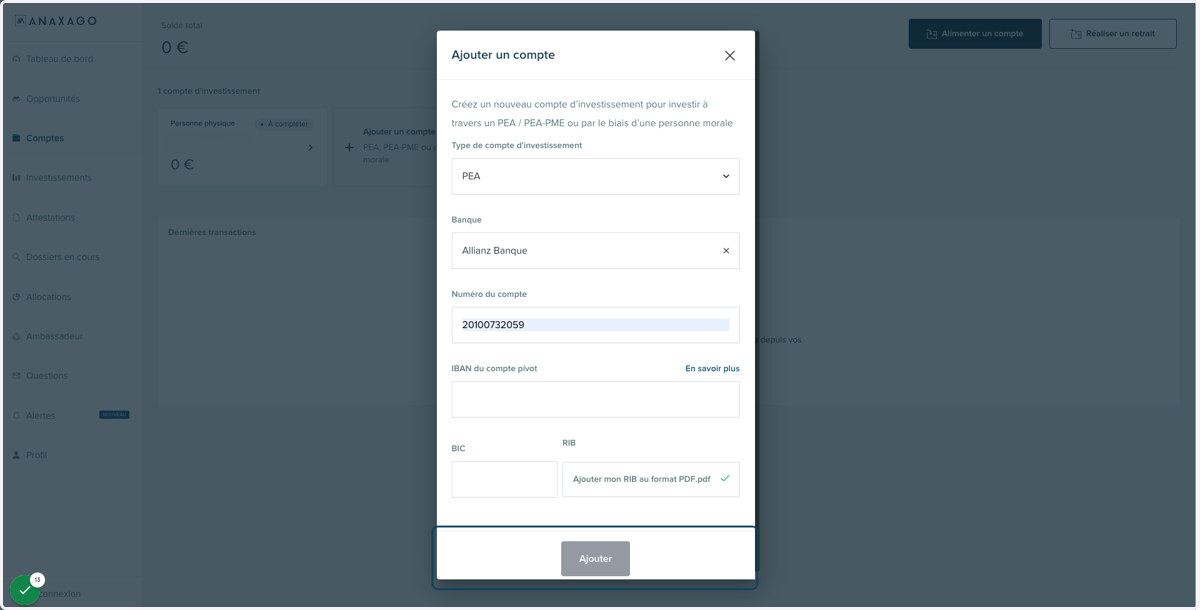
Task: Expand the Personne physique account chevron
Action: click(310, 148)
